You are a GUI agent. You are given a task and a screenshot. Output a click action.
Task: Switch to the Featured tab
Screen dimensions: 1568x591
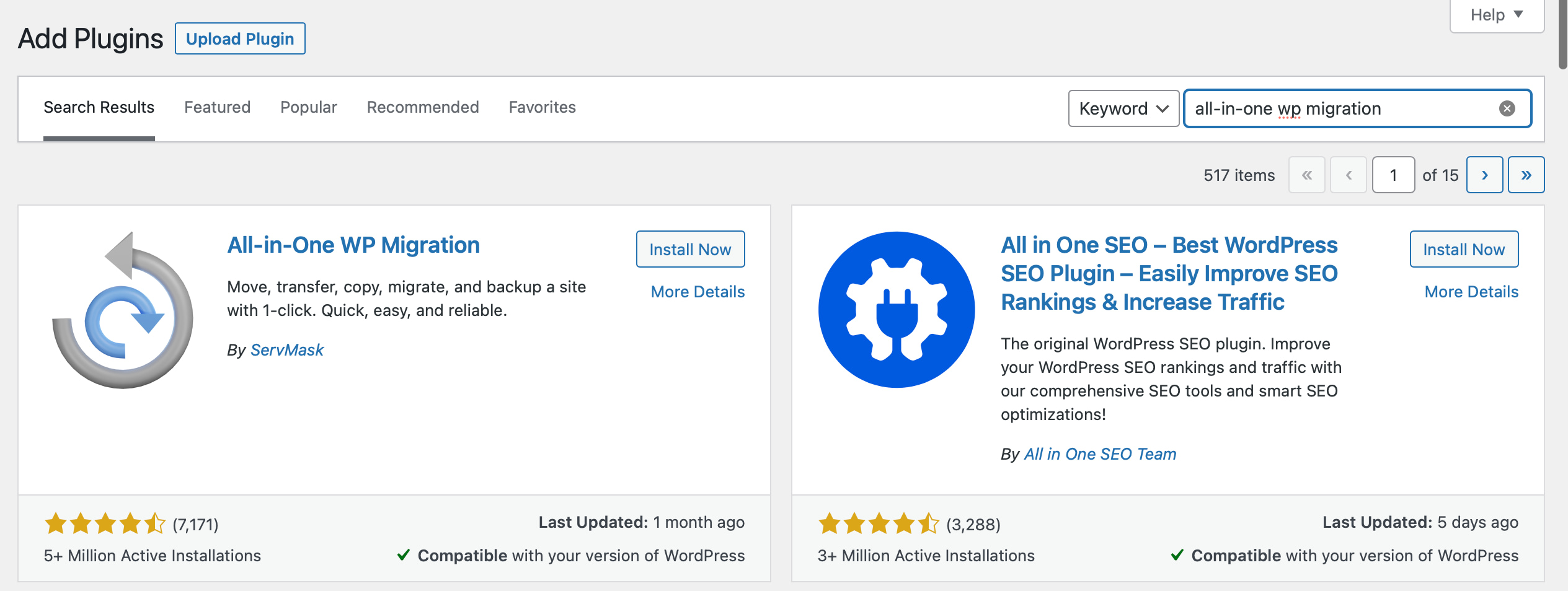pyautogui.click(x=217, y=107)
